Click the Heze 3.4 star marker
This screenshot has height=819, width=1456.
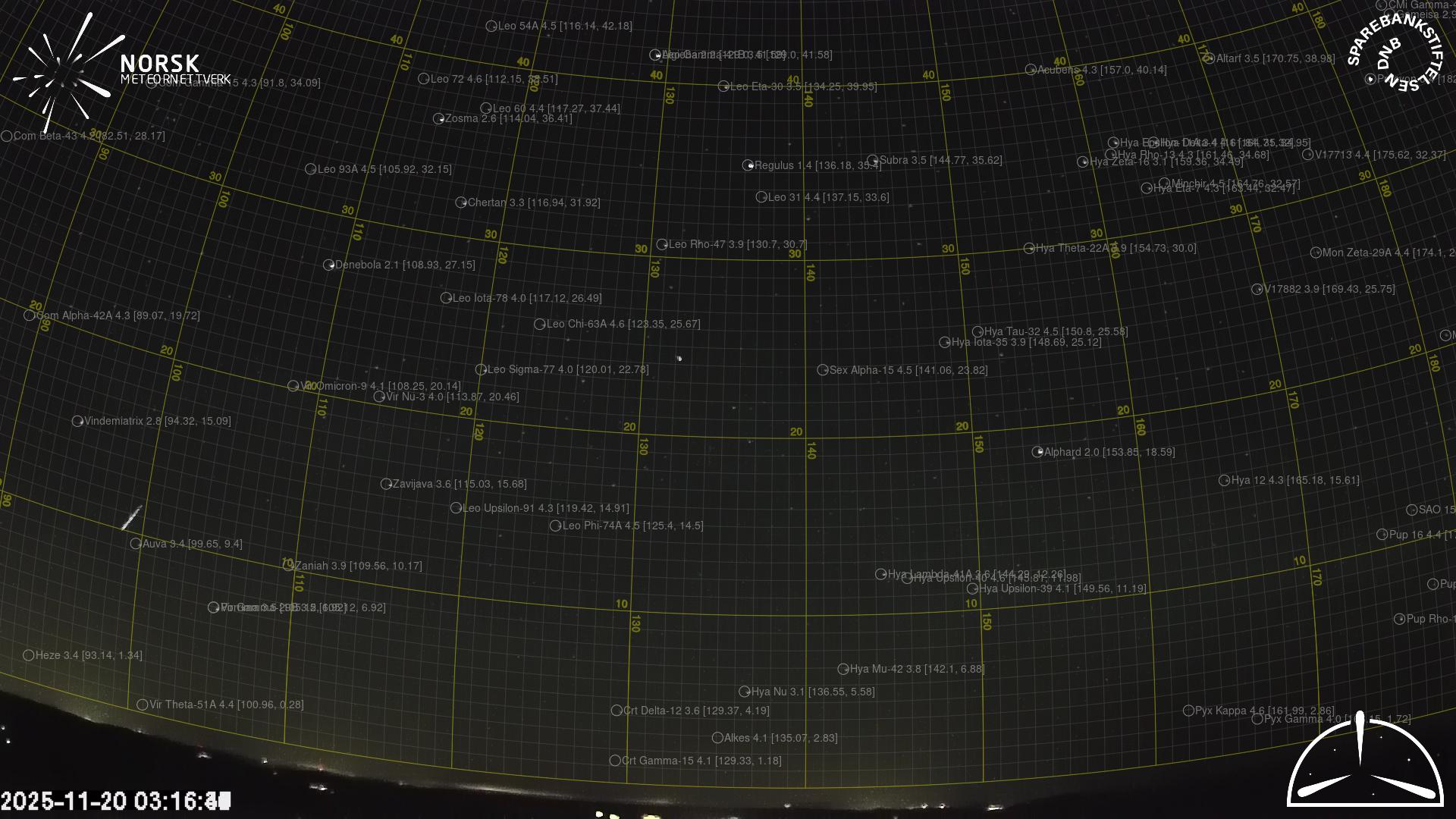[28, 655]
